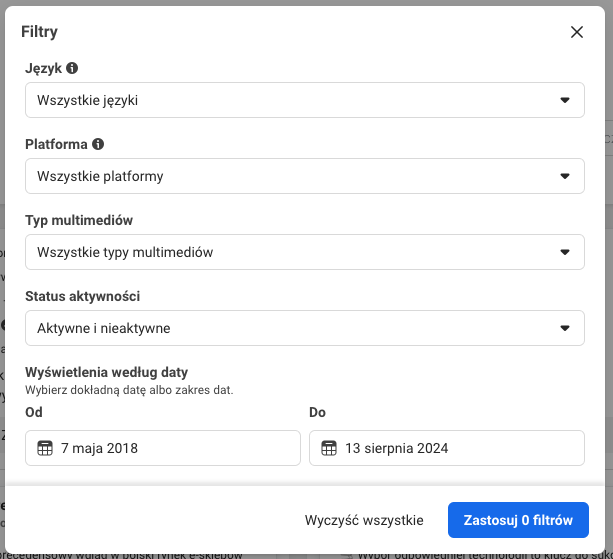Click the calendar icon in the Od field
Screen dimensions: 613x559
[x=45, y=448]
